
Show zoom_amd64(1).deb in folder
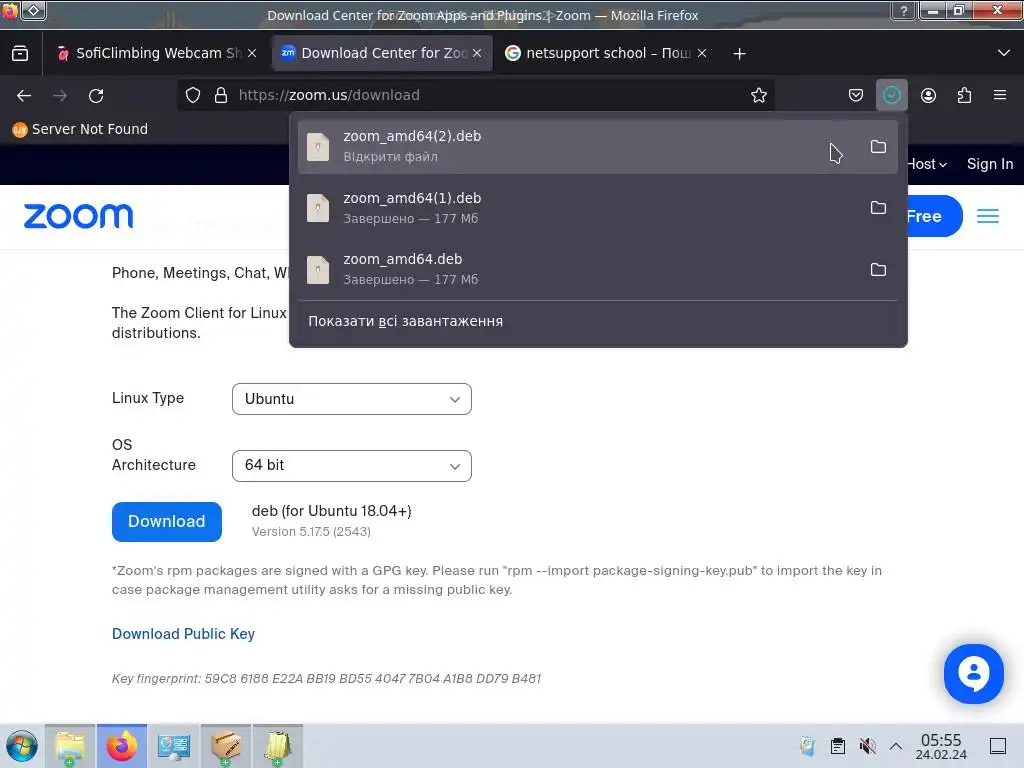[878, 208]
